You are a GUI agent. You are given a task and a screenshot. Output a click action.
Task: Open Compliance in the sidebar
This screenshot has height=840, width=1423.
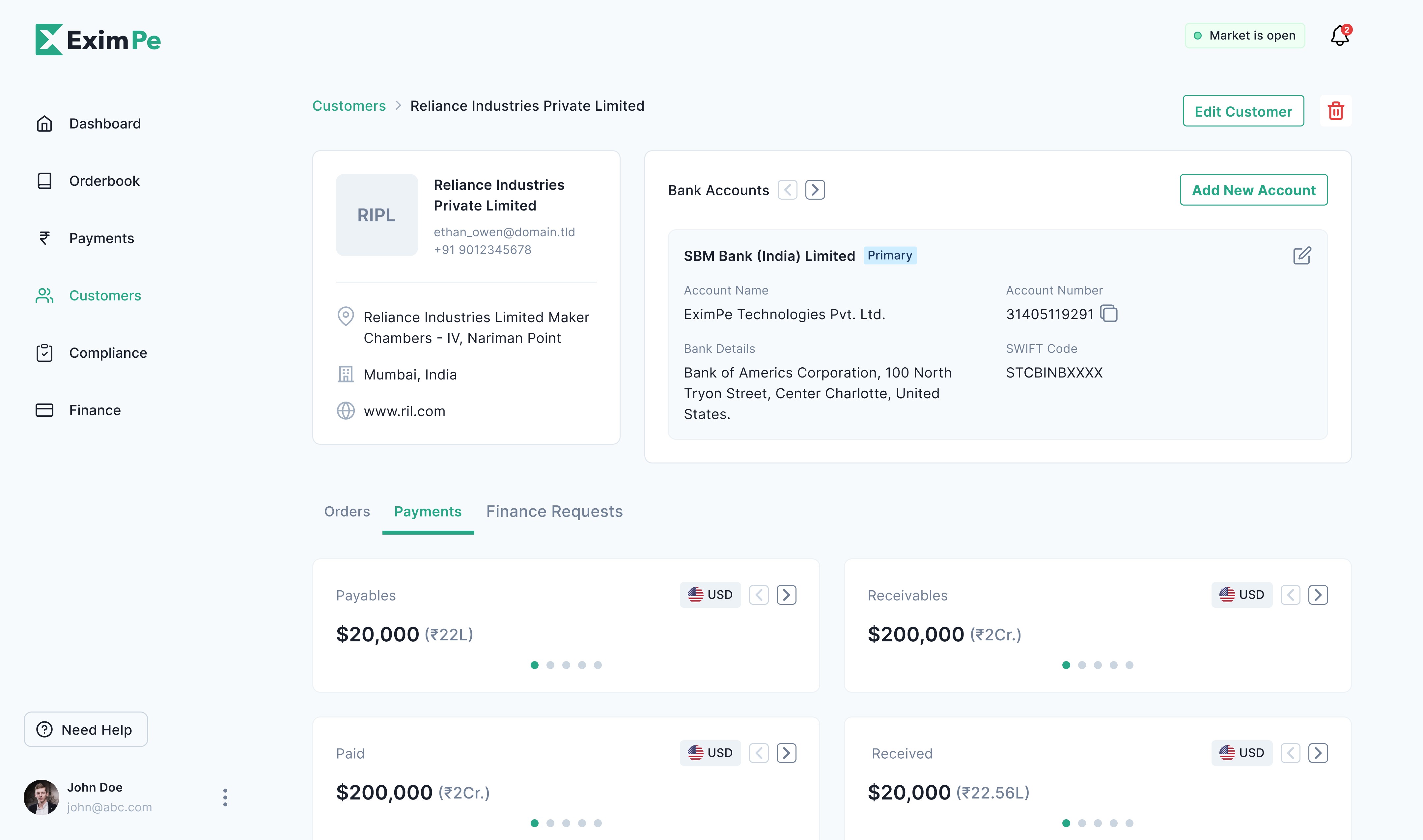tap(108, 353)
